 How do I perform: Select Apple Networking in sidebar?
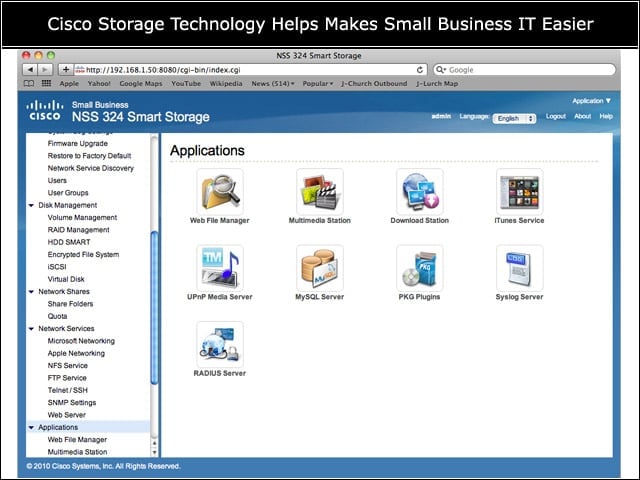point(76,353)
